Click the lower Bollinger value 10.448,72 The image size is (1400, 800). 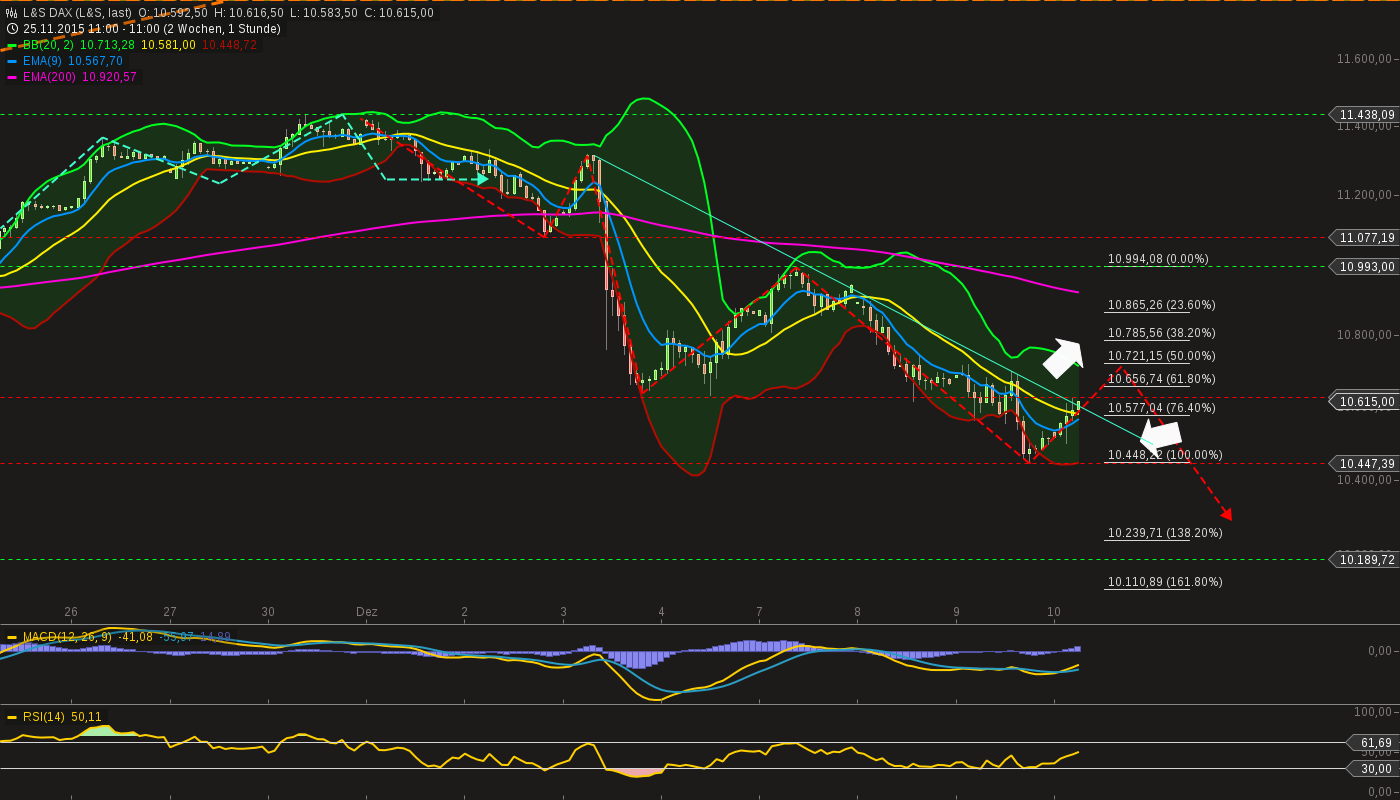230,45
